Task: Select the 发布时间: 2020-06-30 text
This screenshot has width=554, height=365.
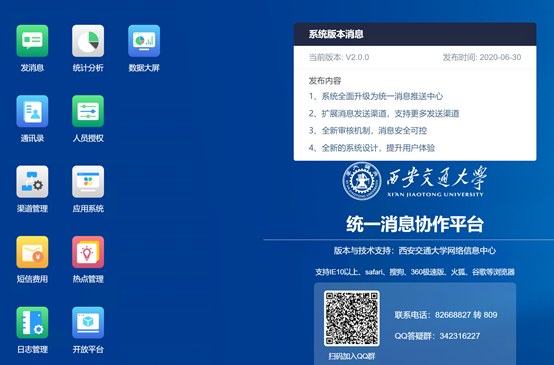Action: coord(482,57)
